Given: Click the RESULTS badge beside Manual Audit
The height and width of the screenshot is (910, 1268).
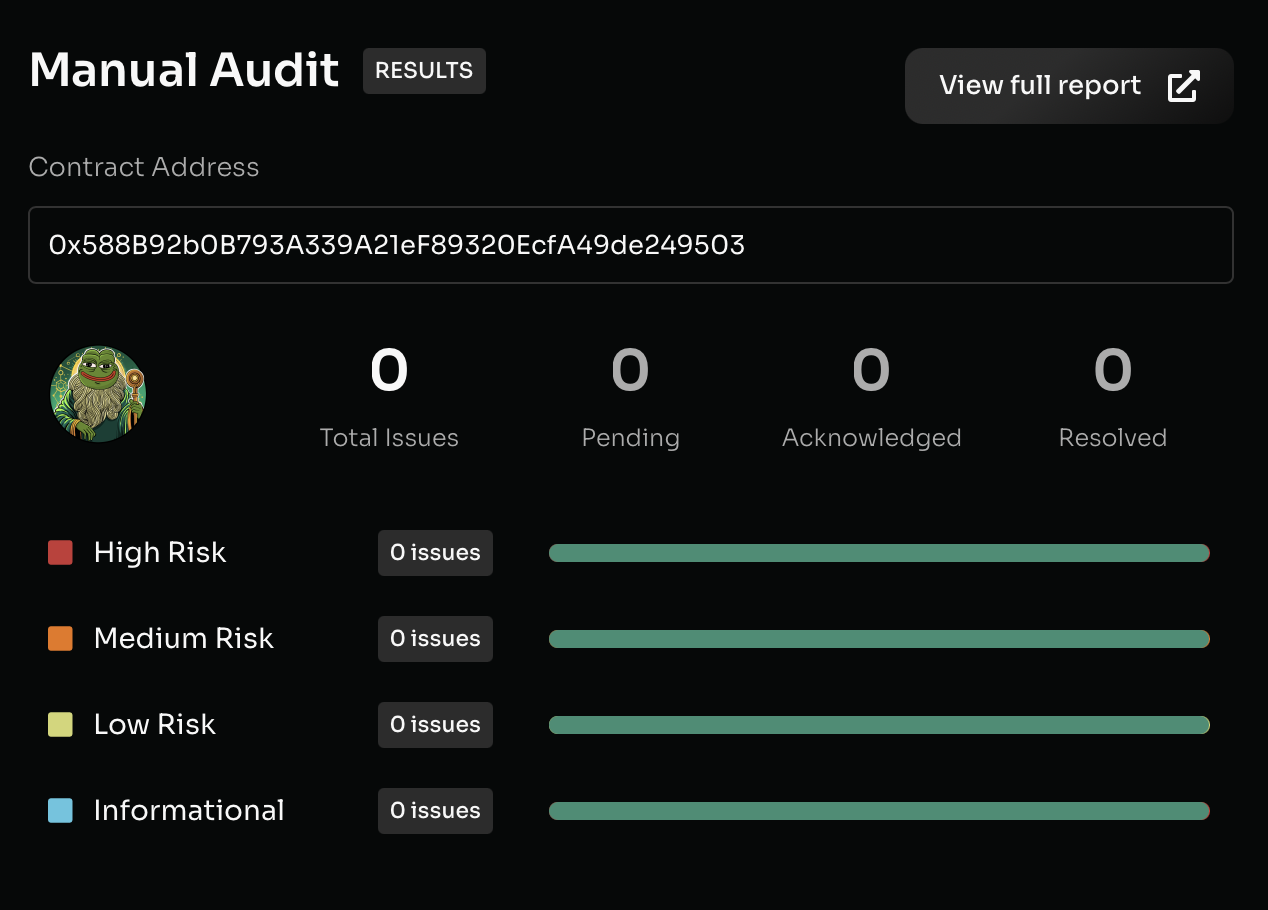Looking at the screenshot, I should tap(424, 71).
